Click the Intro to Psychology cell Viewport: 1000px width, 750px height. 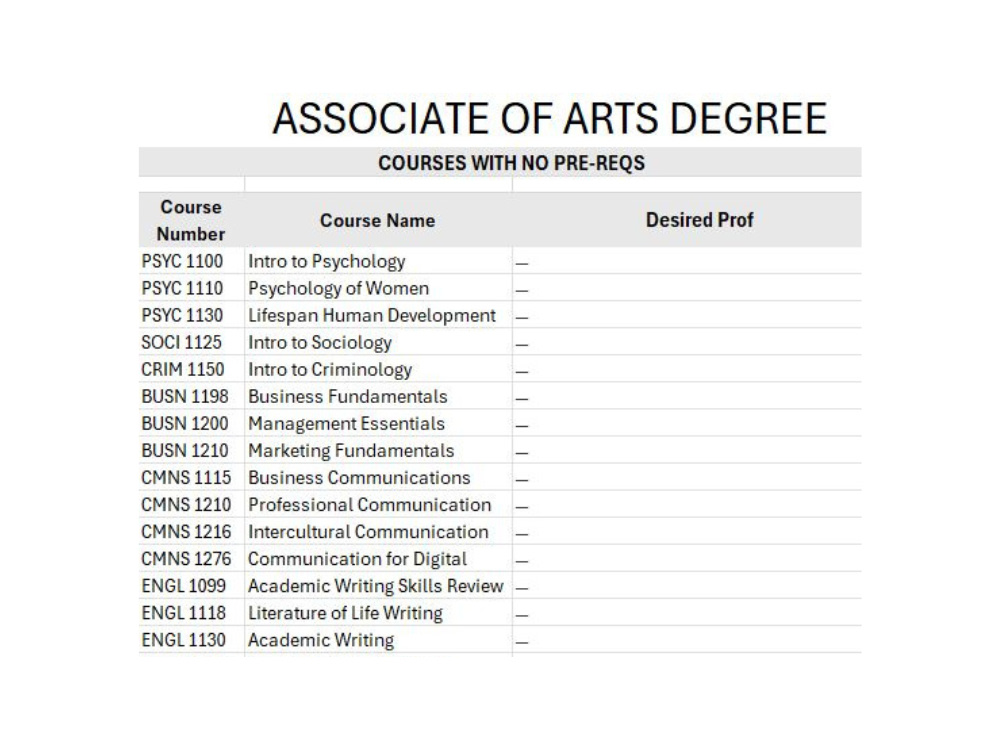point(378,261)
